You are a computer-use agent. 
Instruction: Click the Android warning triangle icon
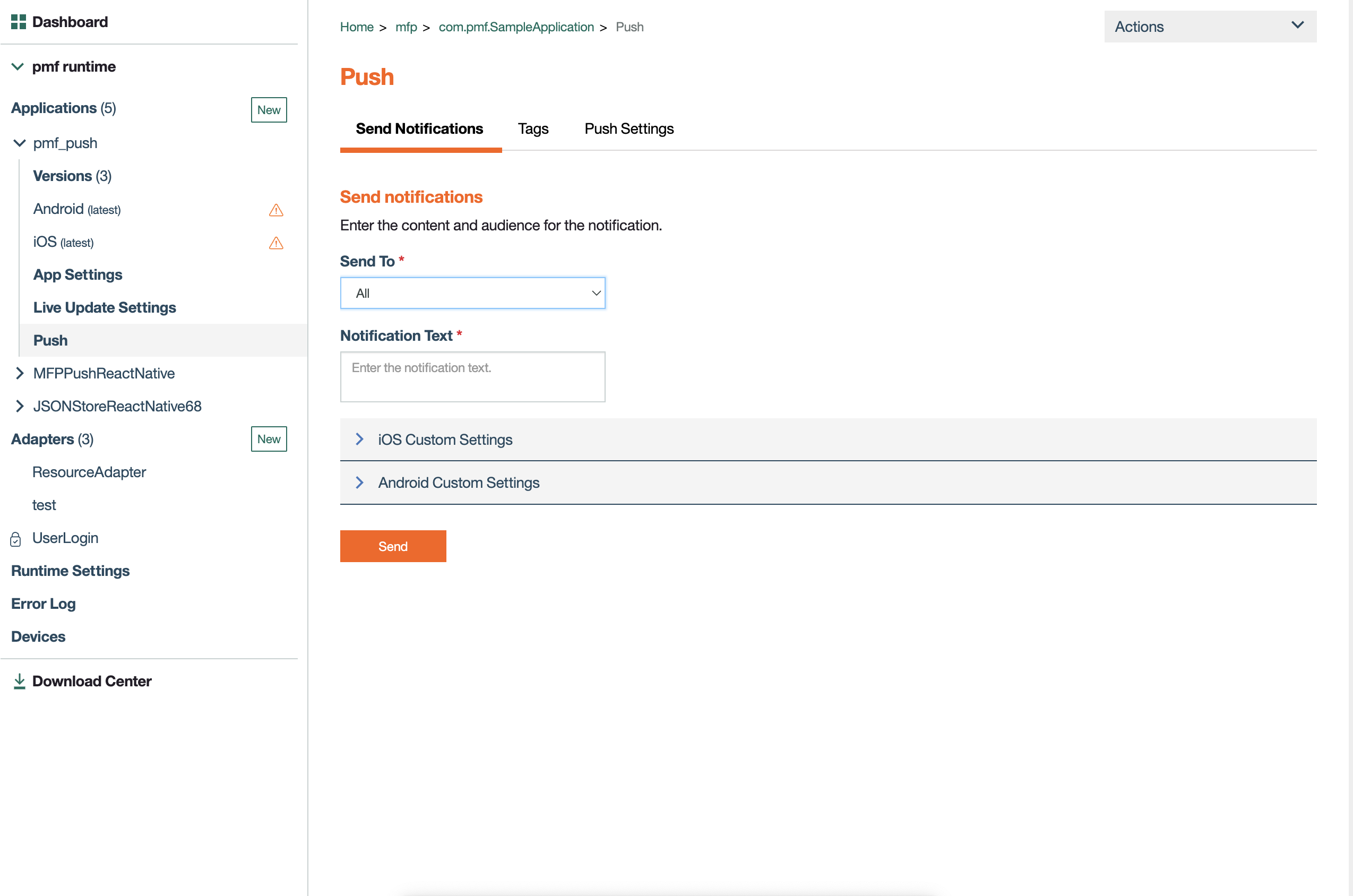point(276,210)
